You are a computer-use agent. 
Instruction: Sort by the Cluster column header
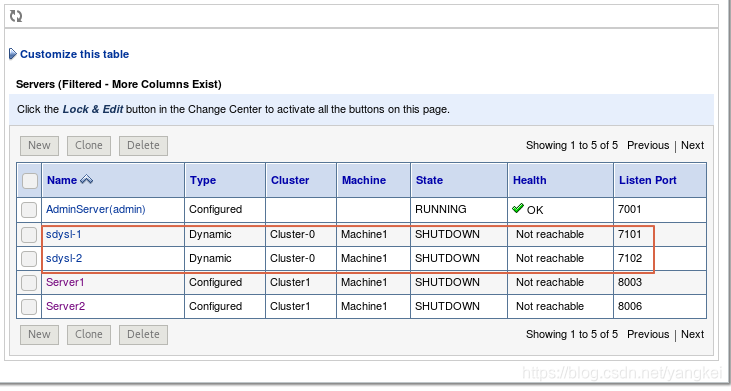[290, 180]
